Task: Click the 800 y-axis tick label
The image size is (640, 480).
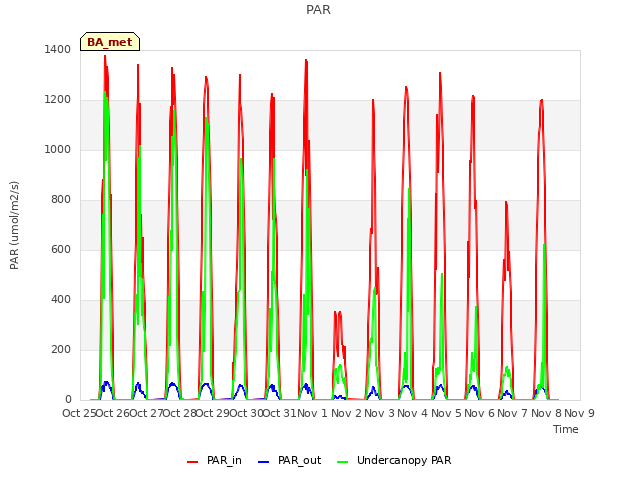Action: tap(61, 200)
